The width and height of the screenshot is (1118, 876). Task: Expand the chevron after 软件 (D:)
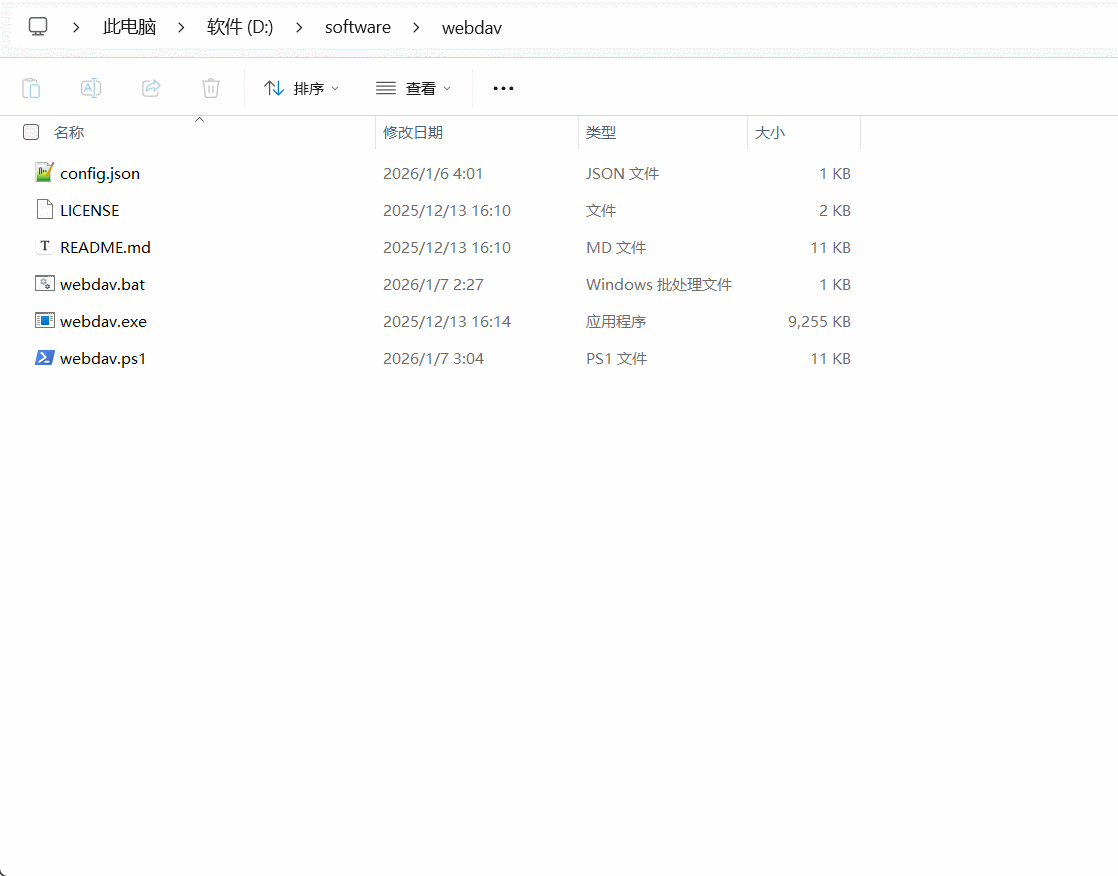(x=299, y=27)
